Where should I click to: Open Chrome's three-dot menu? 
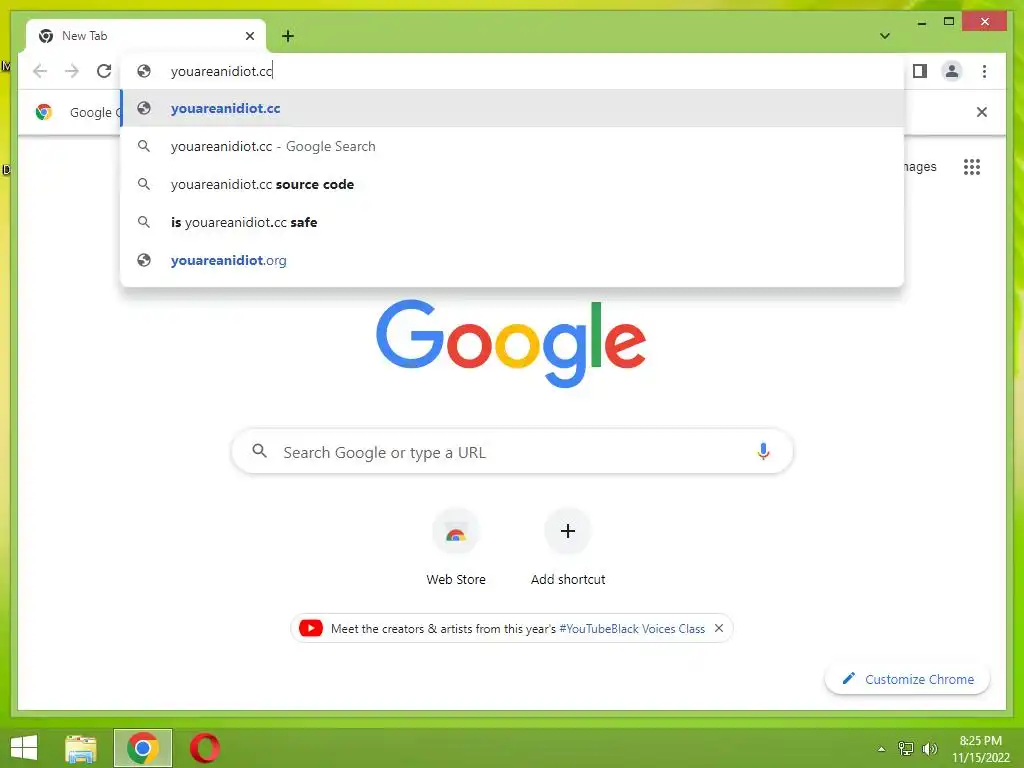click(x=984, y=71)
